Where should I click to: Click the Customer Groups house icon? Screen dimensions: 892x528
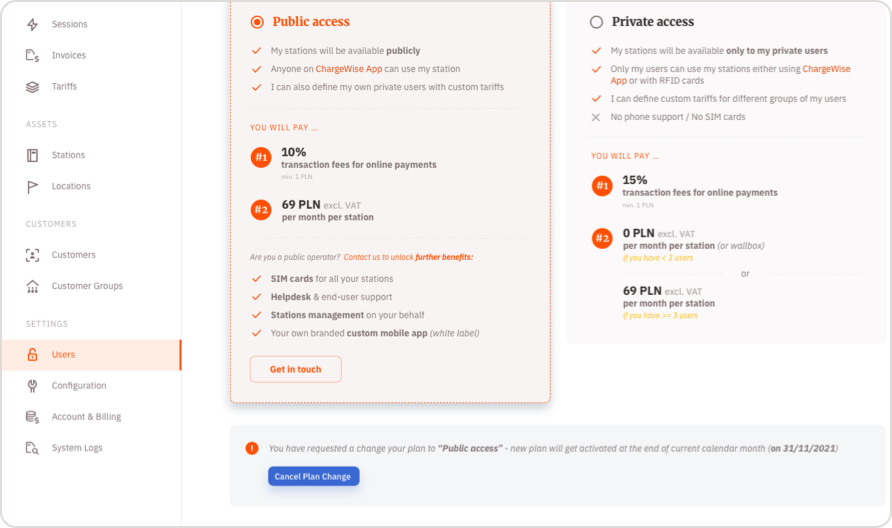(32, 286)
